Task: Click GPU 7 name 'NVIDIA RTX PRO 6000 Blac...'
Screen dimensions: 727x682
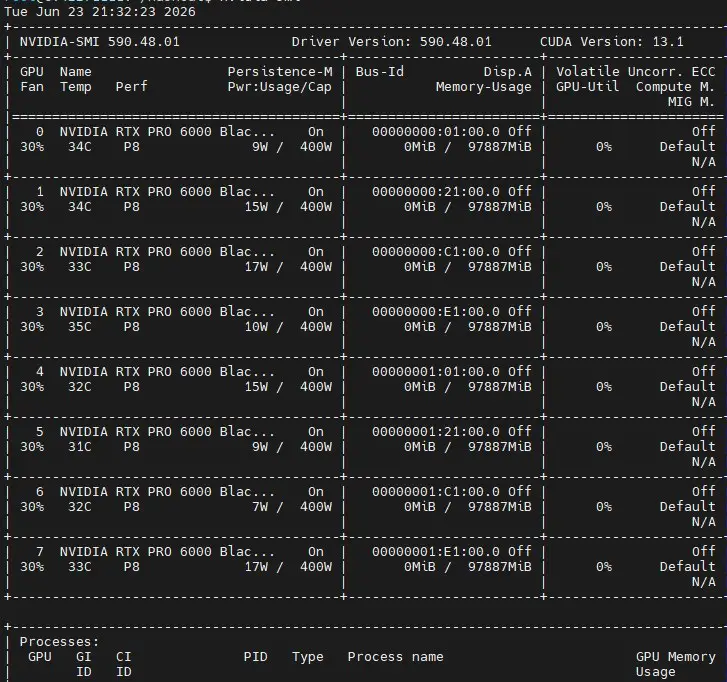Action: coord(167,552)
